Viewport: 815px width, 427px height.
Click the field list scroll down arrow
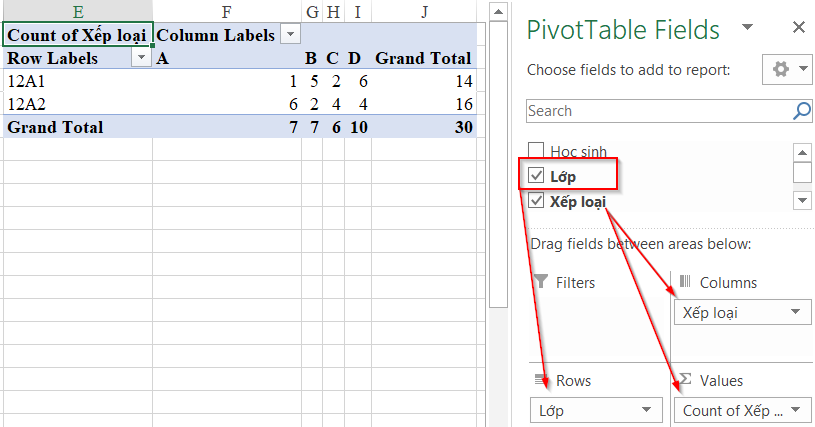(802, 201)
